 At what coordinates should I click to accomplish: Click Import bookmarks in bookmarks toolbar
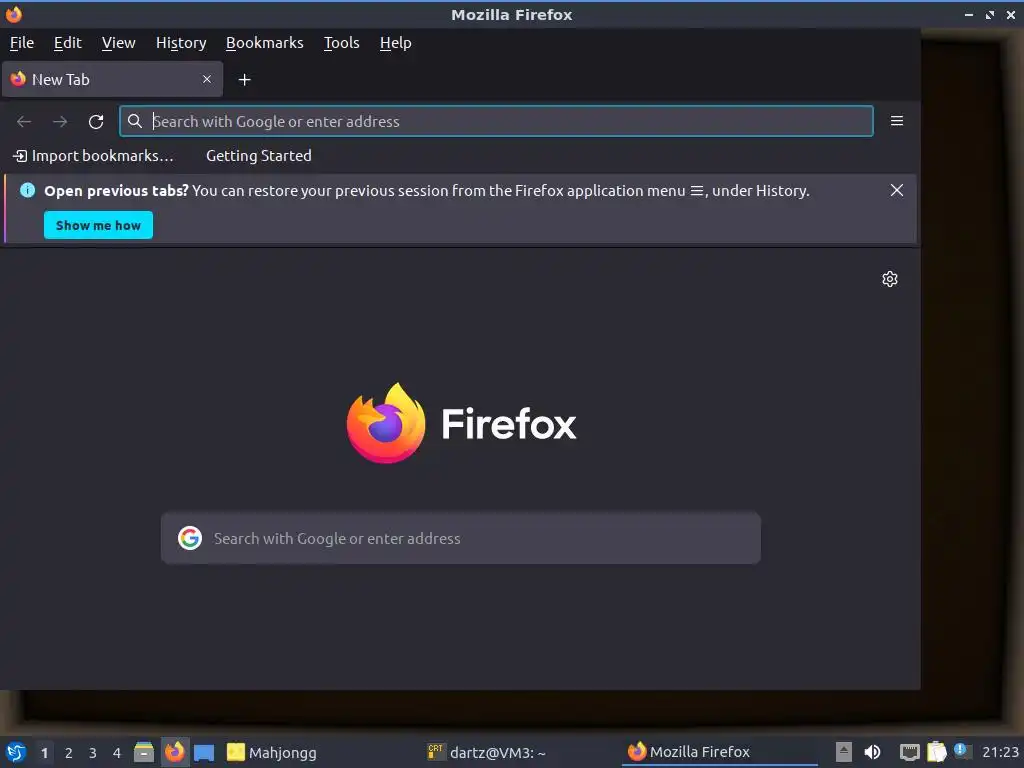(x=93, y=156)
